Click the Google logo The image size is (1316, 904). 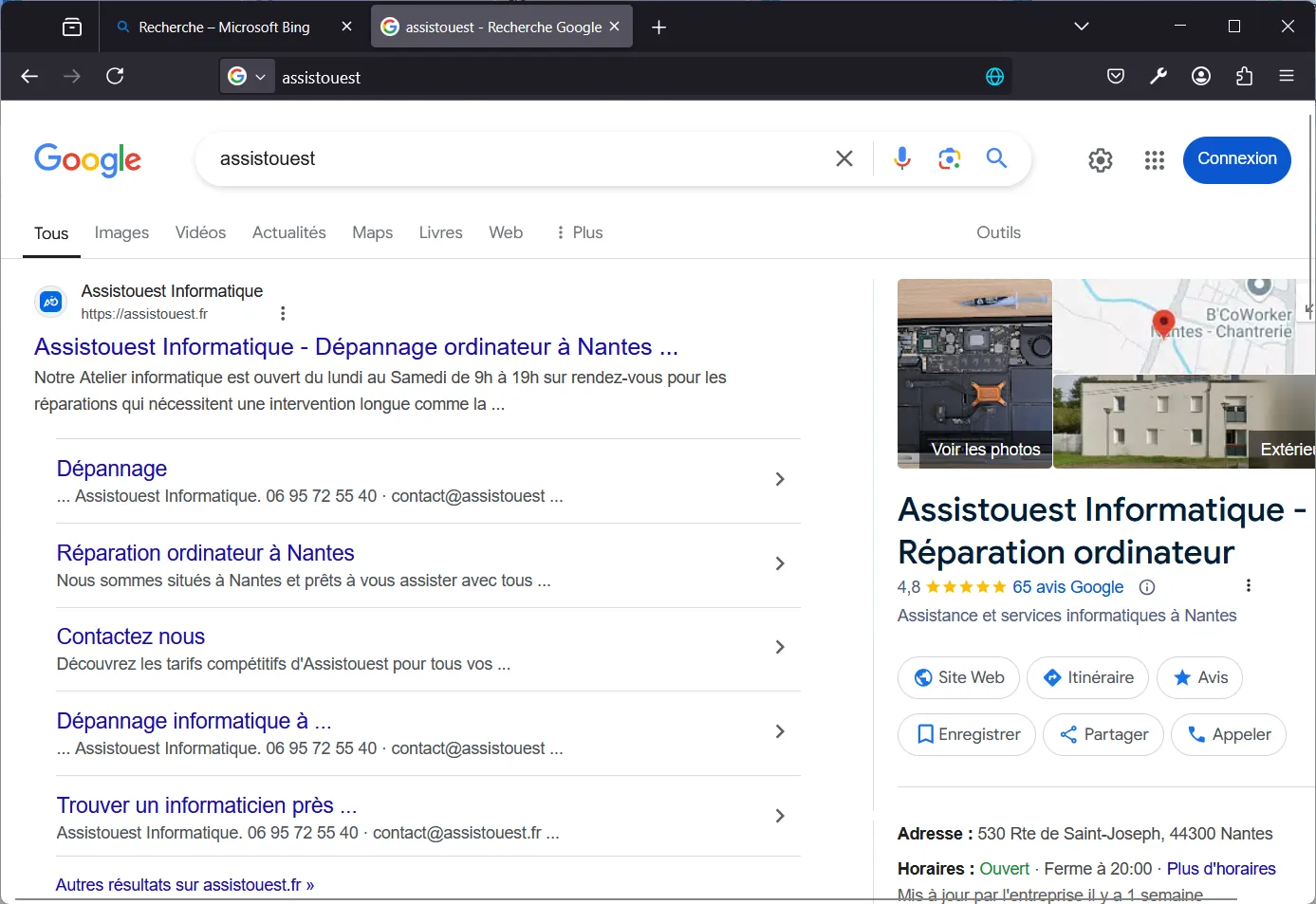coord(88,159)
